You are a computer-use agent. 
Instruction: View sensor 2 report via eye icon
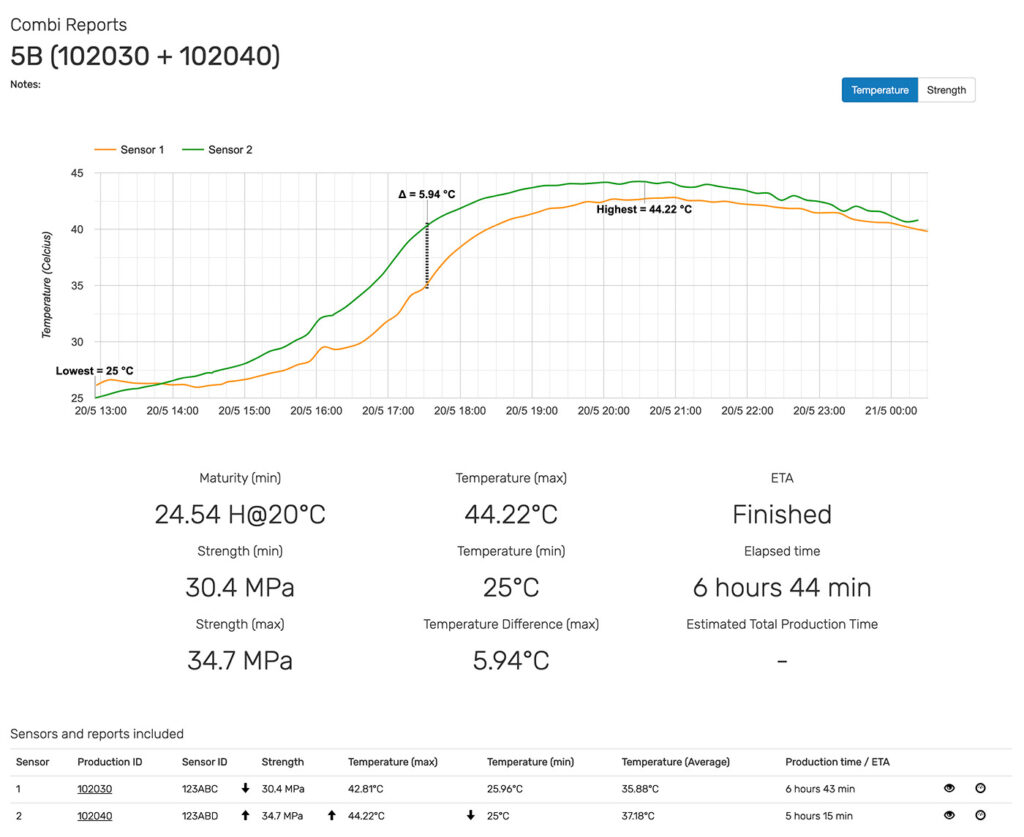coord(950,815)
